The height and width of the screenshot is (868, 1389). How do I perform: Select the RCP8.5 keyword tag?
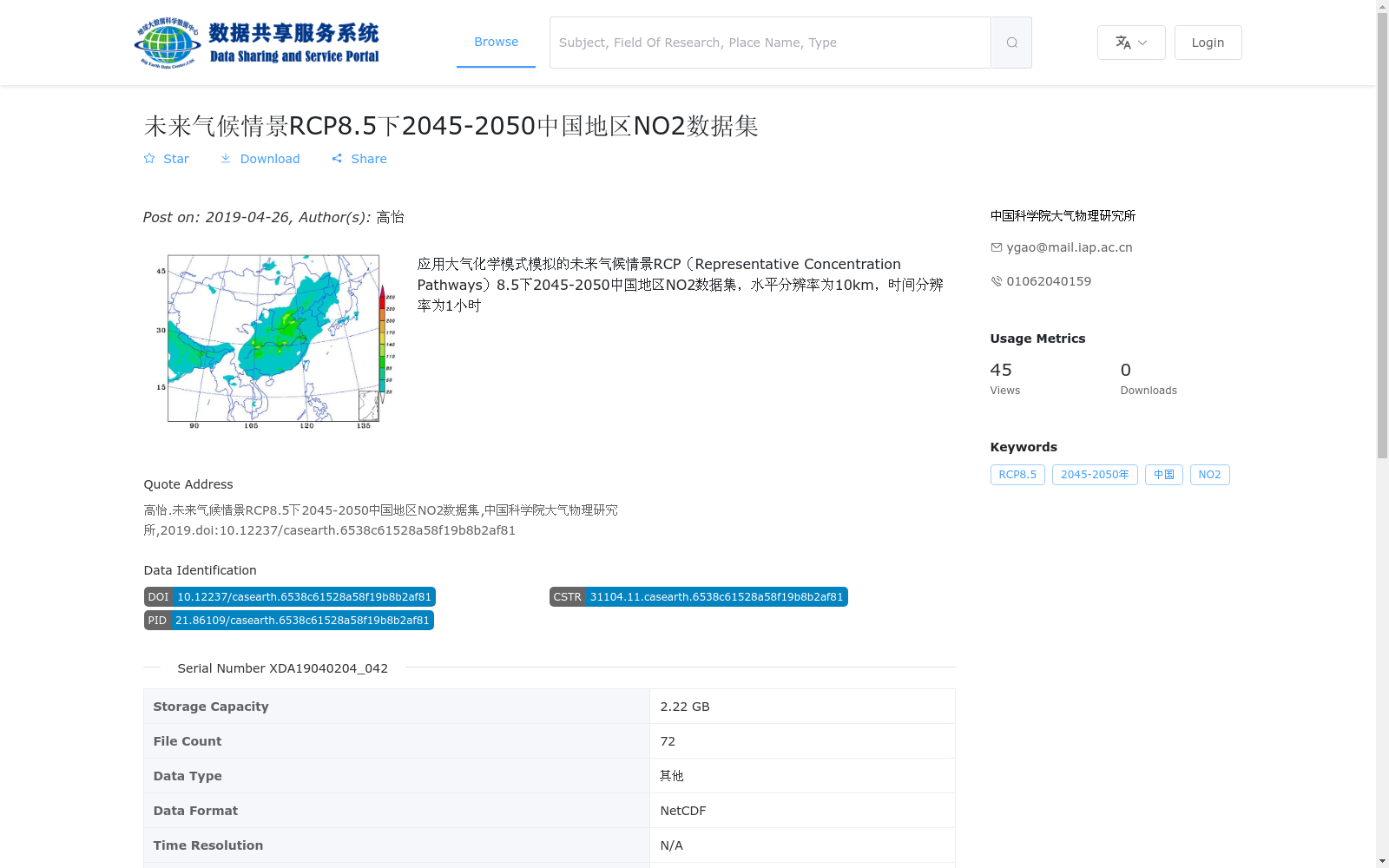click(1017, 475)
